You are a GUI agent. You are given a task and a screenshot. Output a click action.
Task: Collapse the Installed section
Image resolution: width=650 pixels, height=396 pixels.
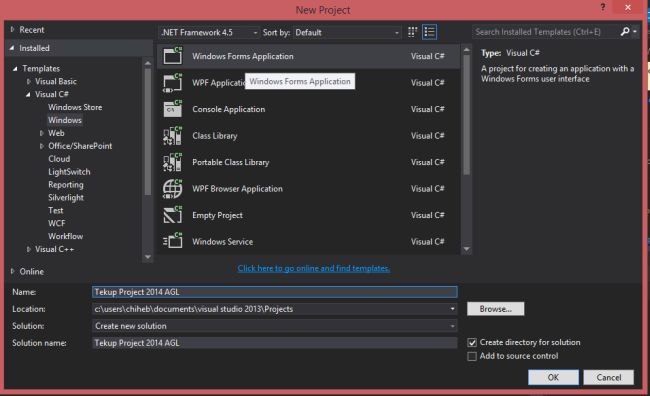[x=12, y=48]
